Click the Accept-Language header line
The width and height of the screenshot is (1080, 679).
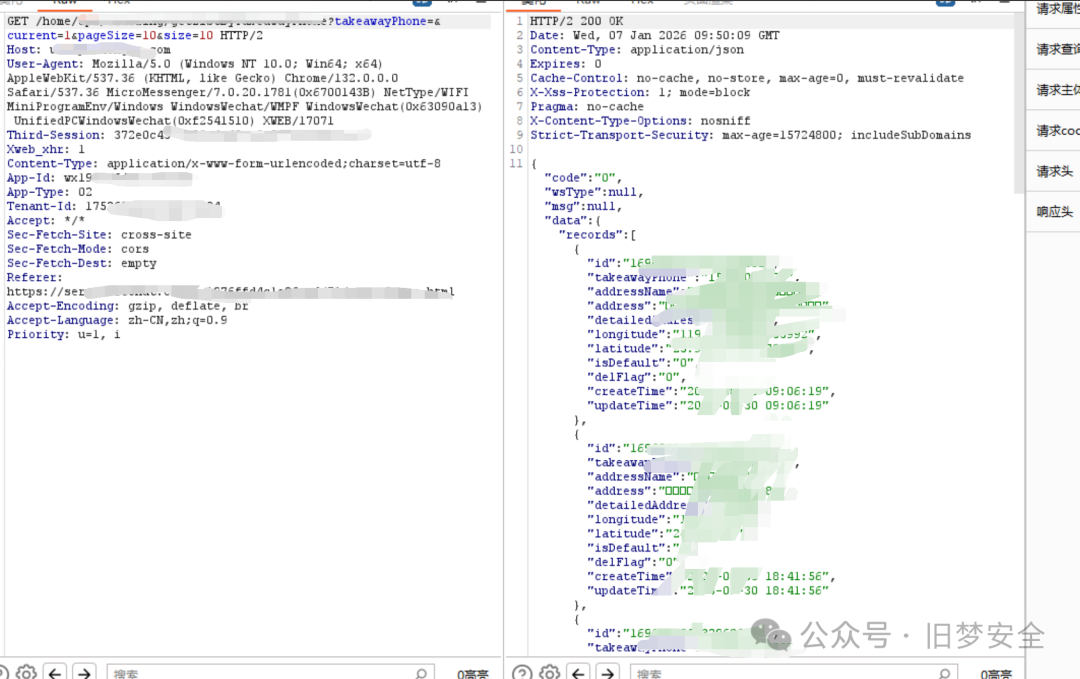pyautogui.click(x=117, y=320)
